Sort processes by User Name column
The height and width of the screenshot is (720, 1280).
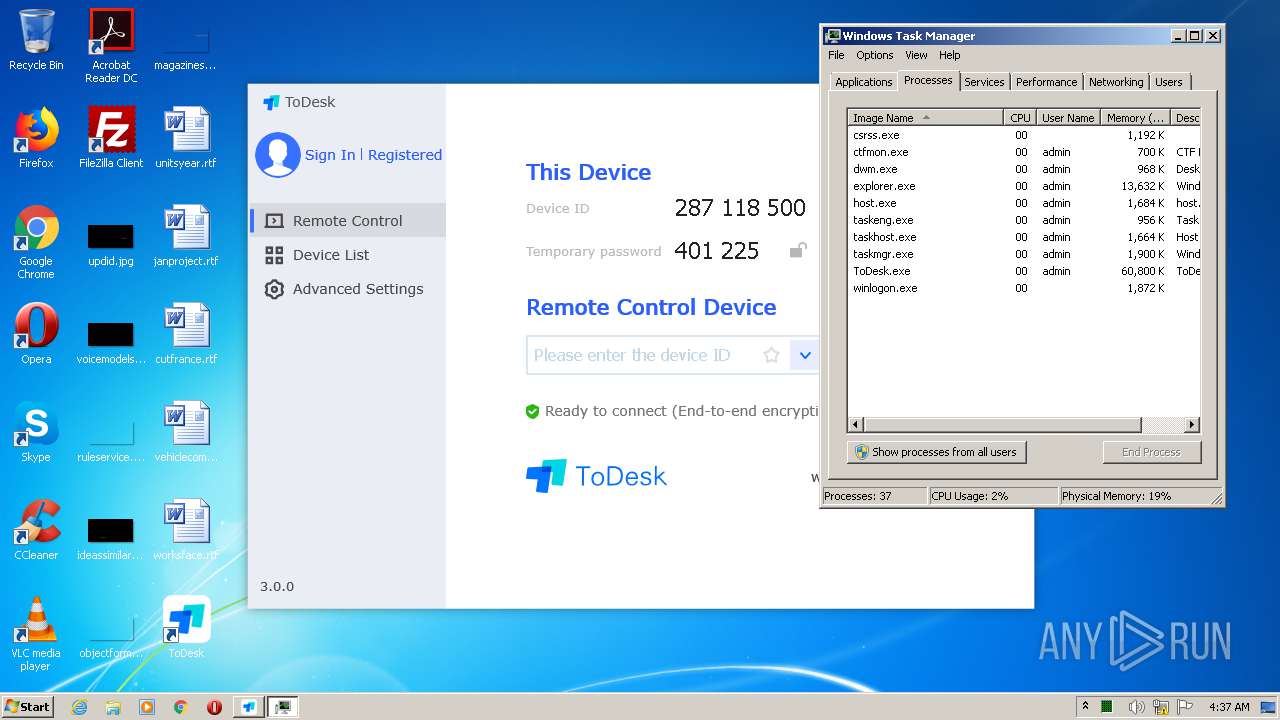click(1068, 118)
